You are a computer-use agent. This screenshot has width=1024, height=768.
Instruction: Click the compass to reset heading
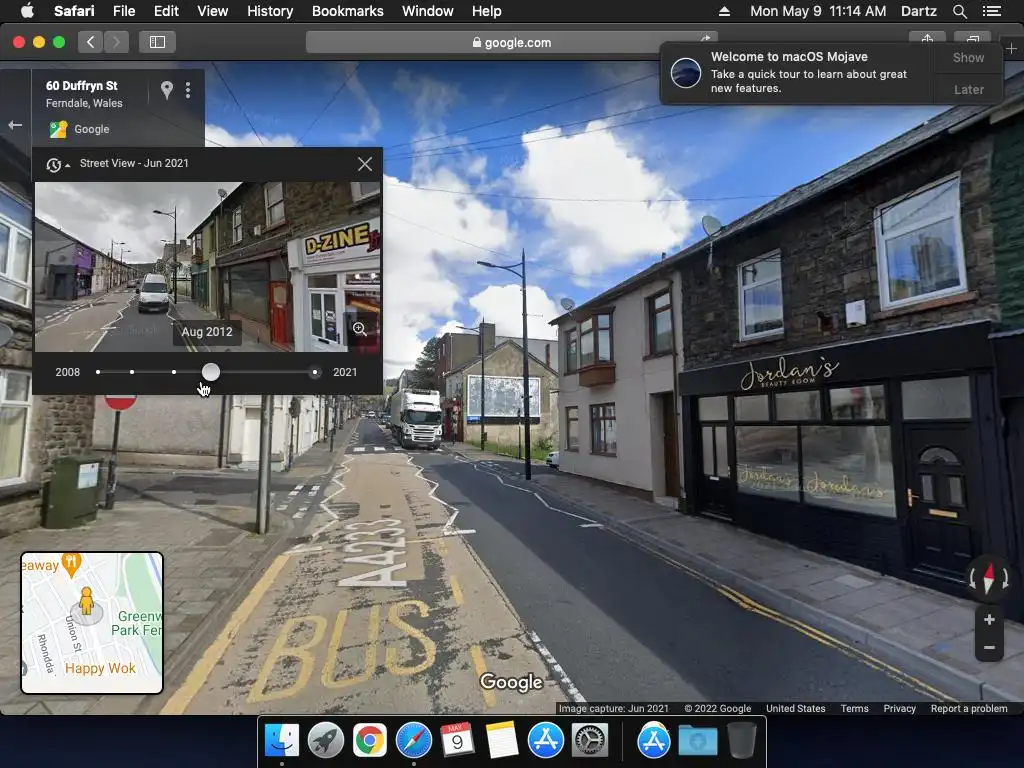(x=989, y=578)
